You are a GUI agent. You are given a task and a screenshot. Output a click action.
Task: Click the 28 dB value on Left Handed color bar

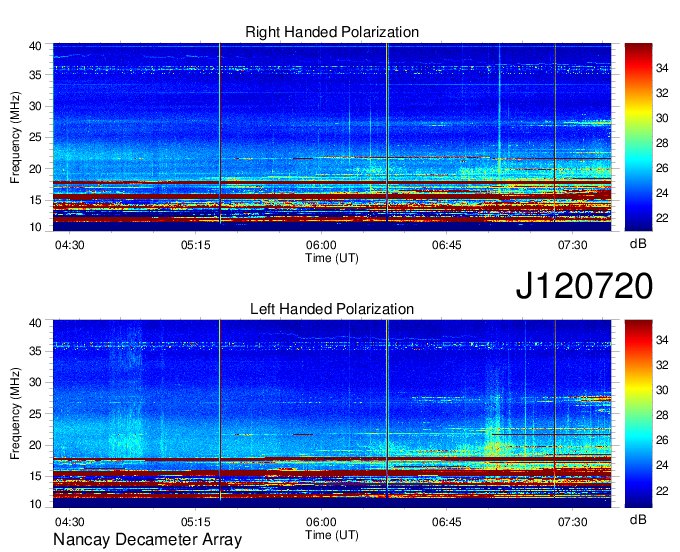click(x=662, y=415)
